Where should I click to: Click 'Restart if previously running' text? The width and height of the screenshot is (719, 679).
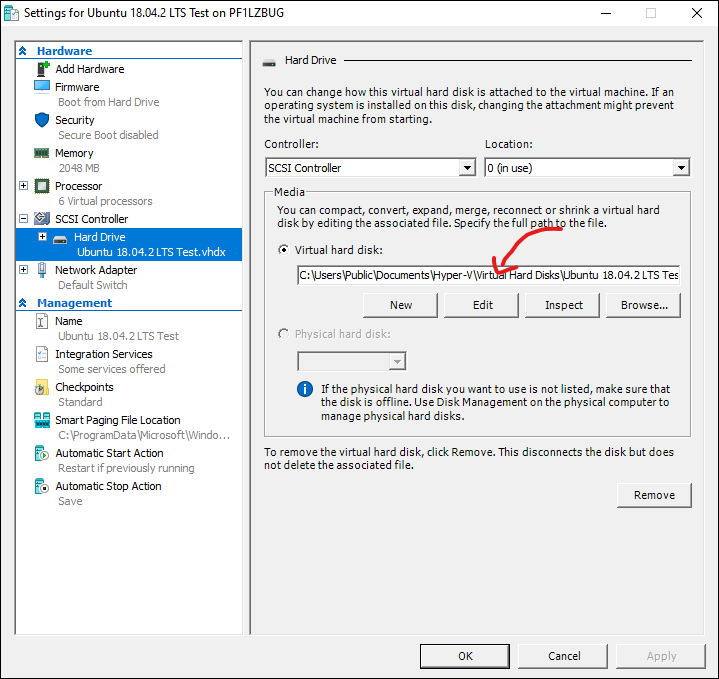(x=126, y=468)
